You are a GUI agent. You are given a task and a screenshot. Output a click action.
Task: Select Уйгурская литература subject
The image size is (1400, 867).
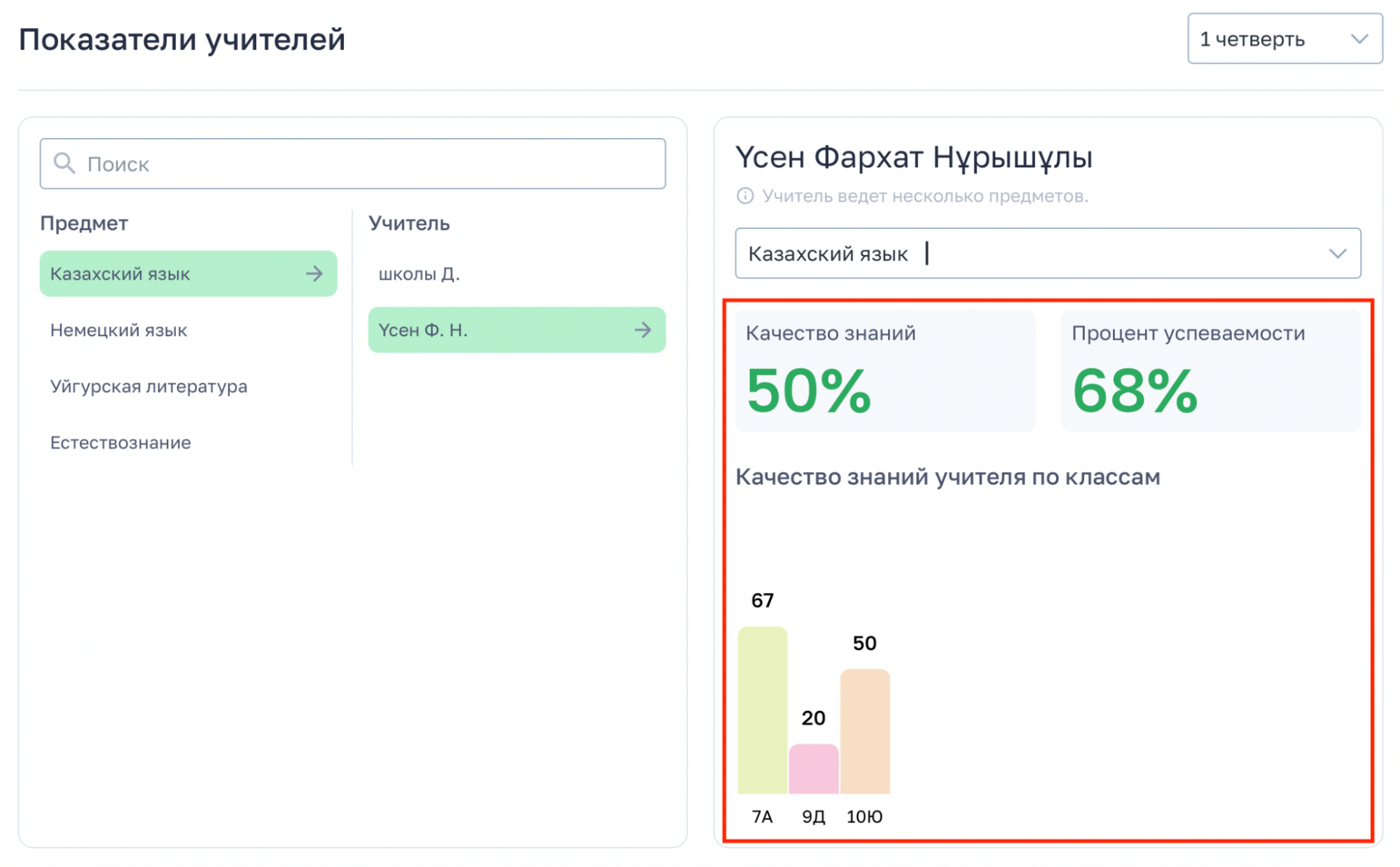click(148, 387)
